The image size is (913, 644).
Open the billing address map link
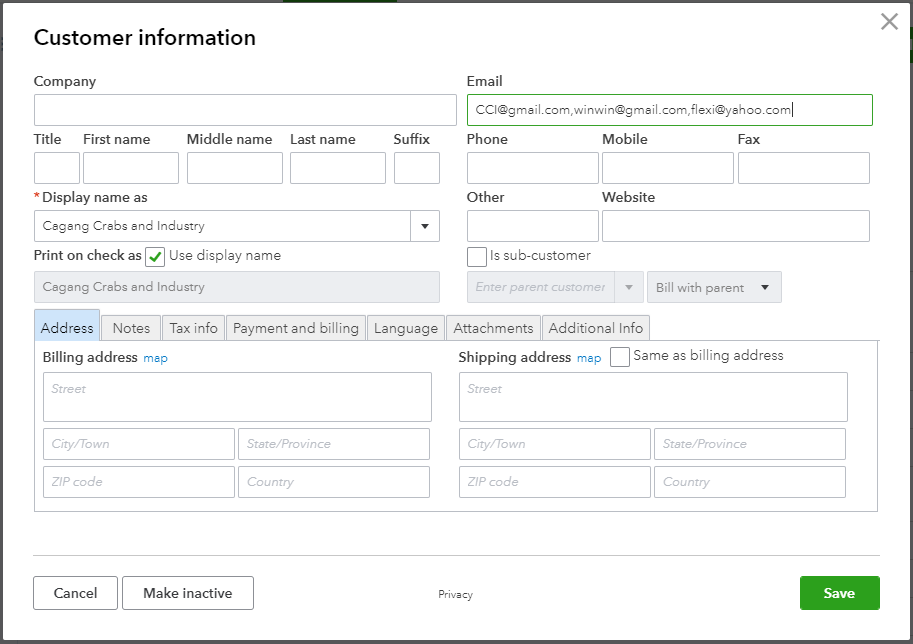[x=155, y=358]
